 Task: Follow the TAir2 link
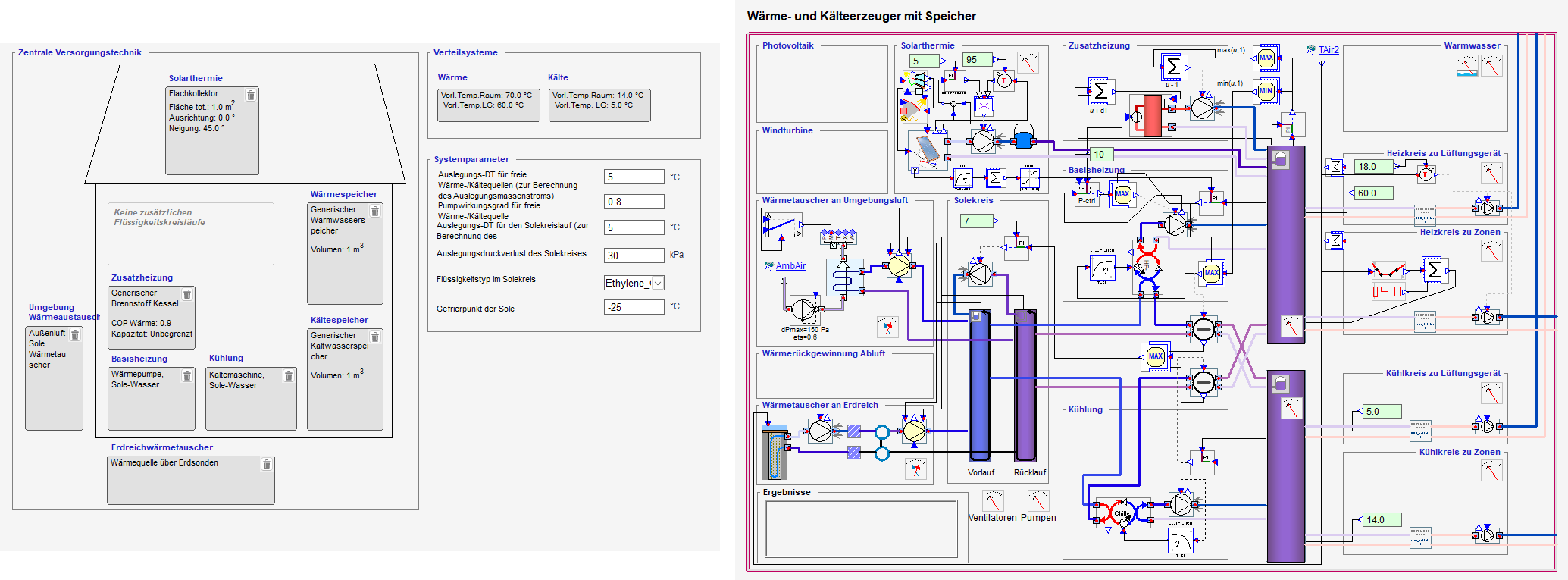1329,50
